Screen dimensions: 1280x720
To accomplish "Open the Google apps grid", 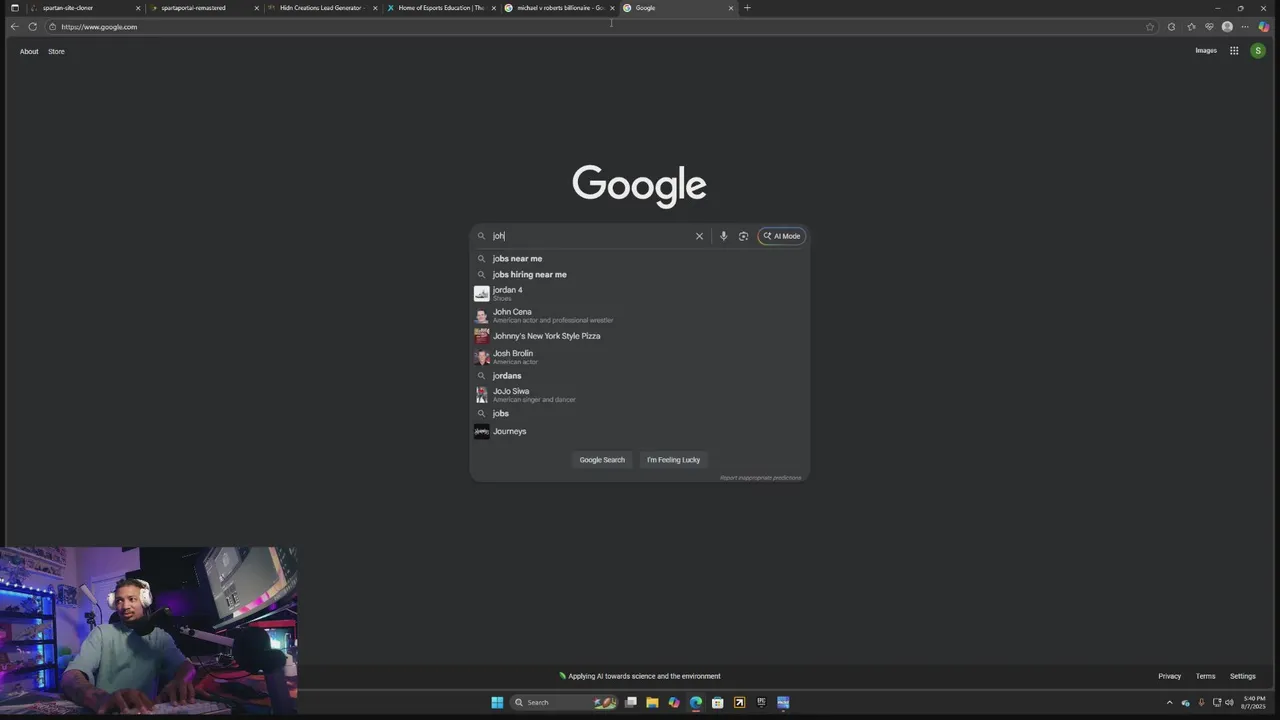I will [1234, 51].
